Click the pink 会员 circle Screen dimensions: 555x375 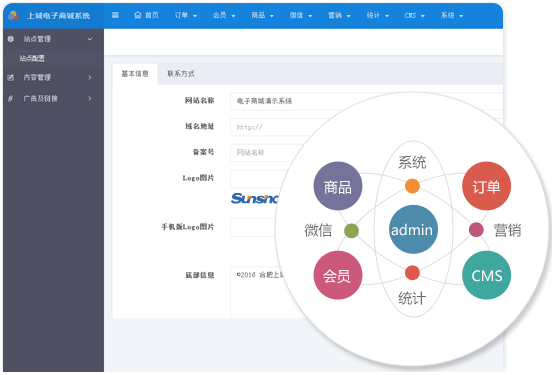pyautogui.click(x=338, y=275)
